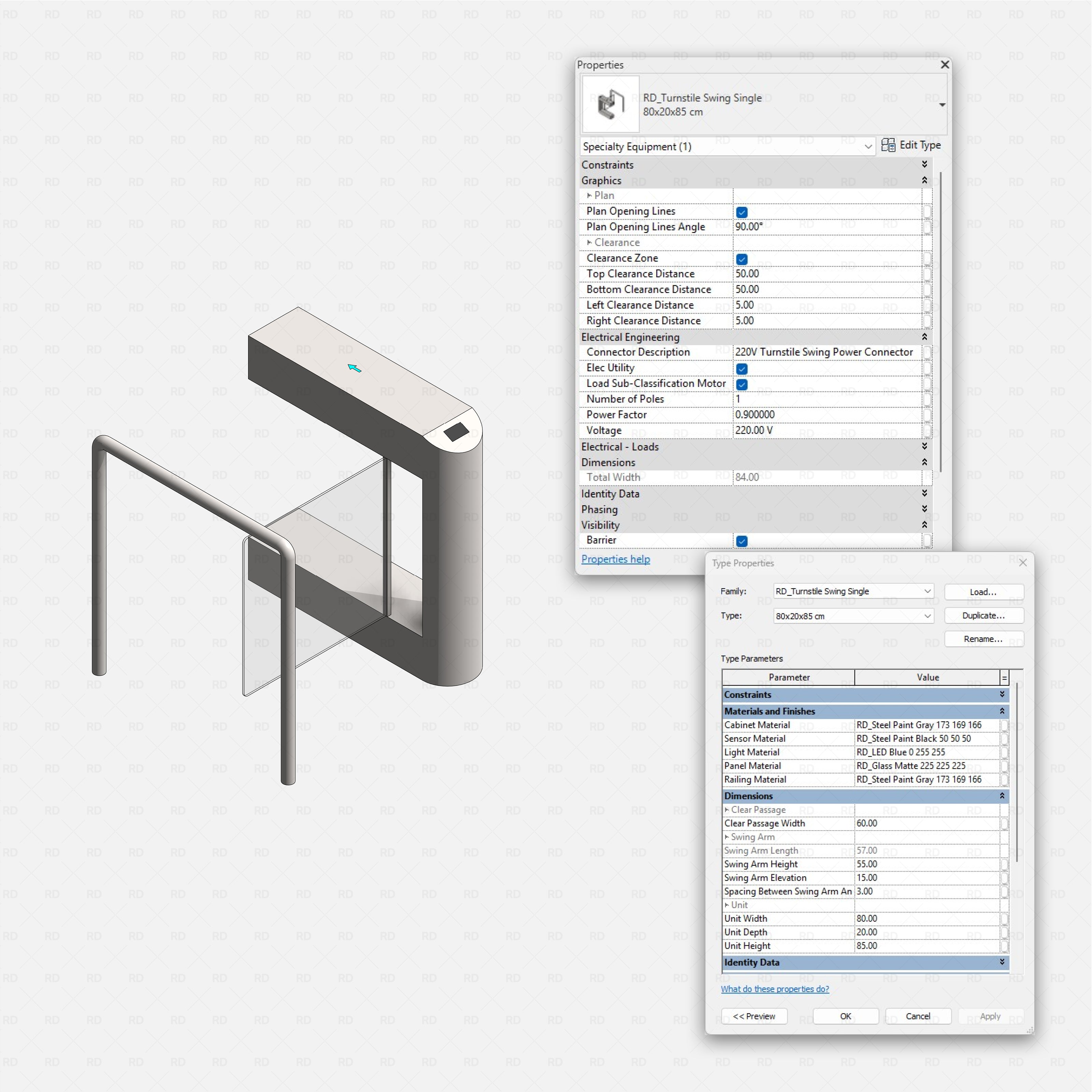
Task: Click the Type Properties parameter list scrollbar
Action: (1017, 772)
